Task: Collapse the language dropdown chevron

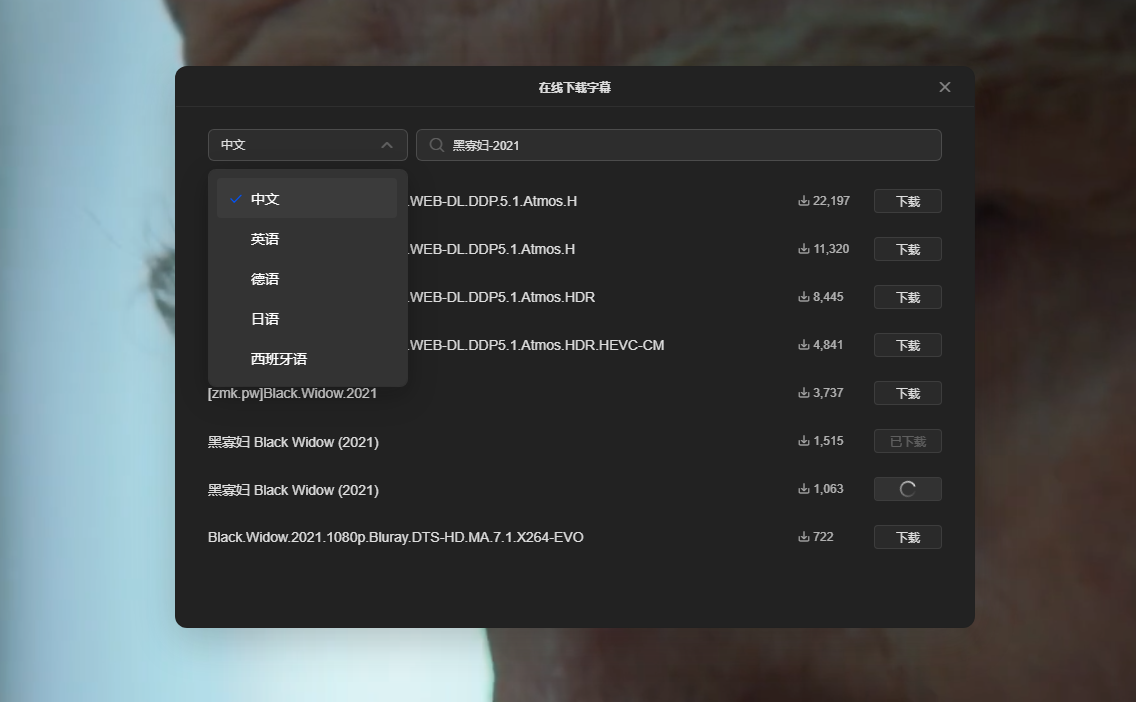Action: tap(387, 145)
